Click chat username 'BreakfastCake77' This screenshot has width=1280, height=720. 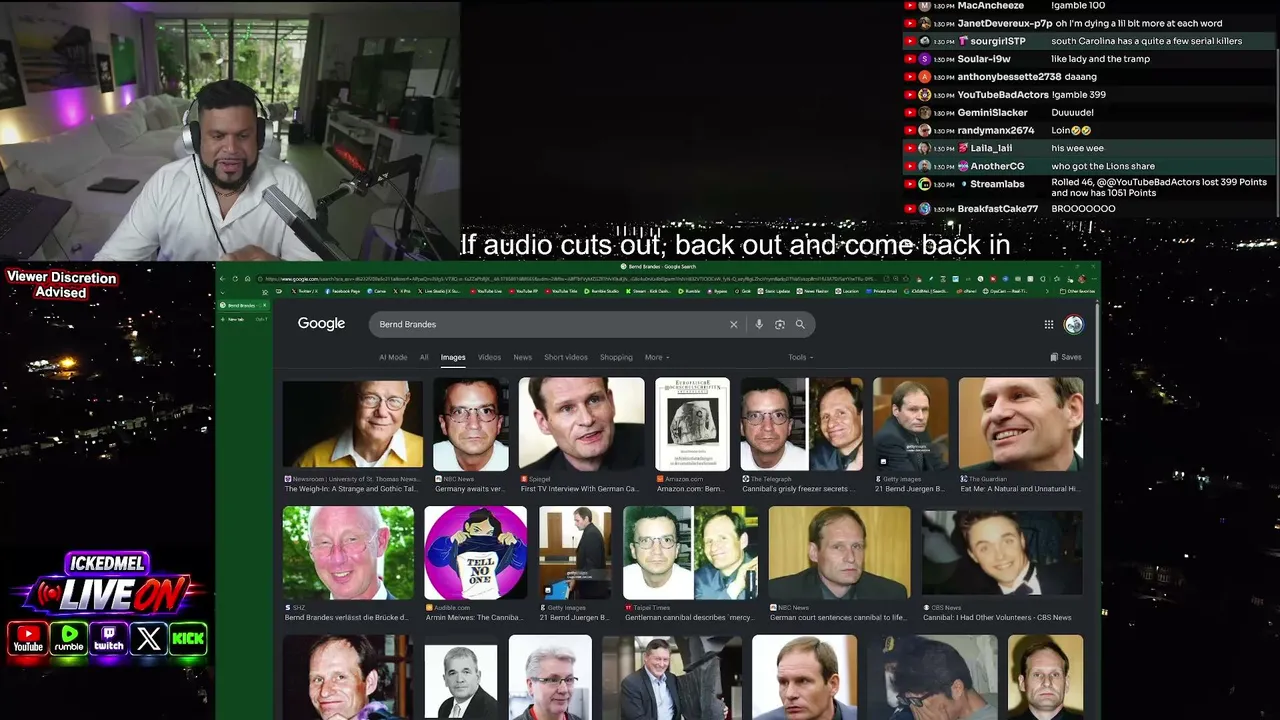click(998, 209)
